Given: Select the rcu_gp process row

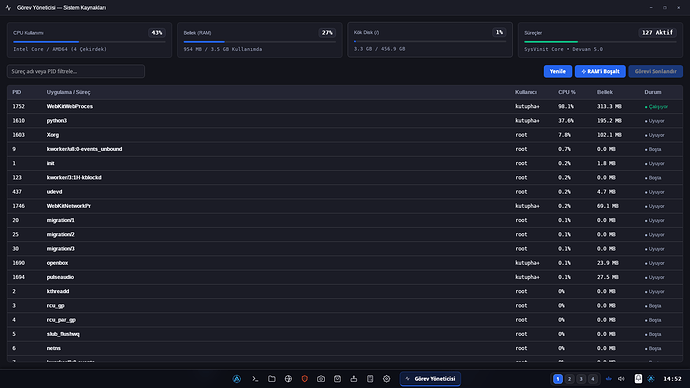Looking at the screenshot, I should coord(345,306).
